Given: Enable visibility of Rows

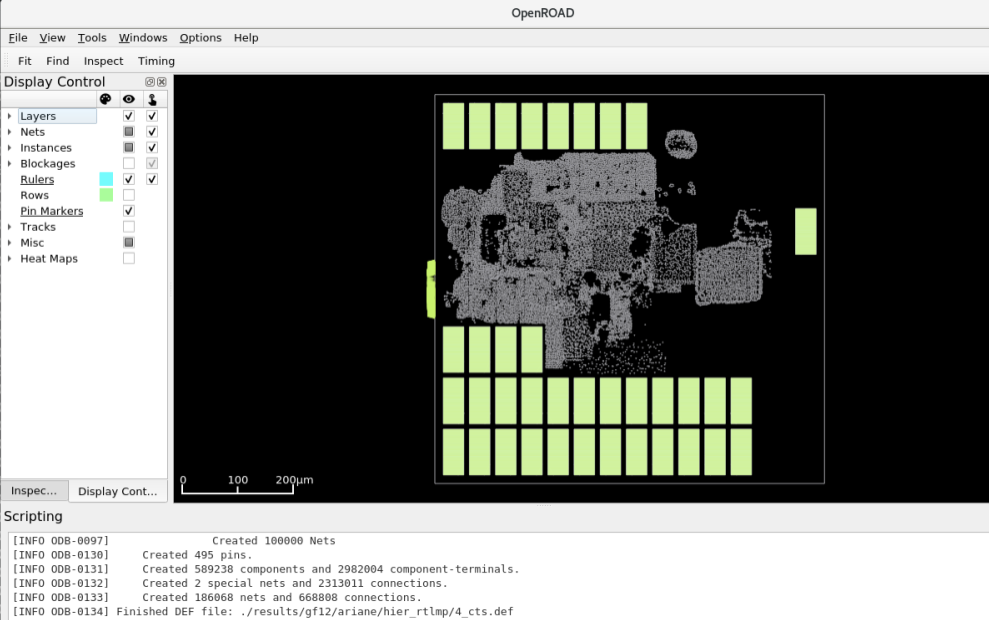Looking at the screenshot, I should click(129, 195).
